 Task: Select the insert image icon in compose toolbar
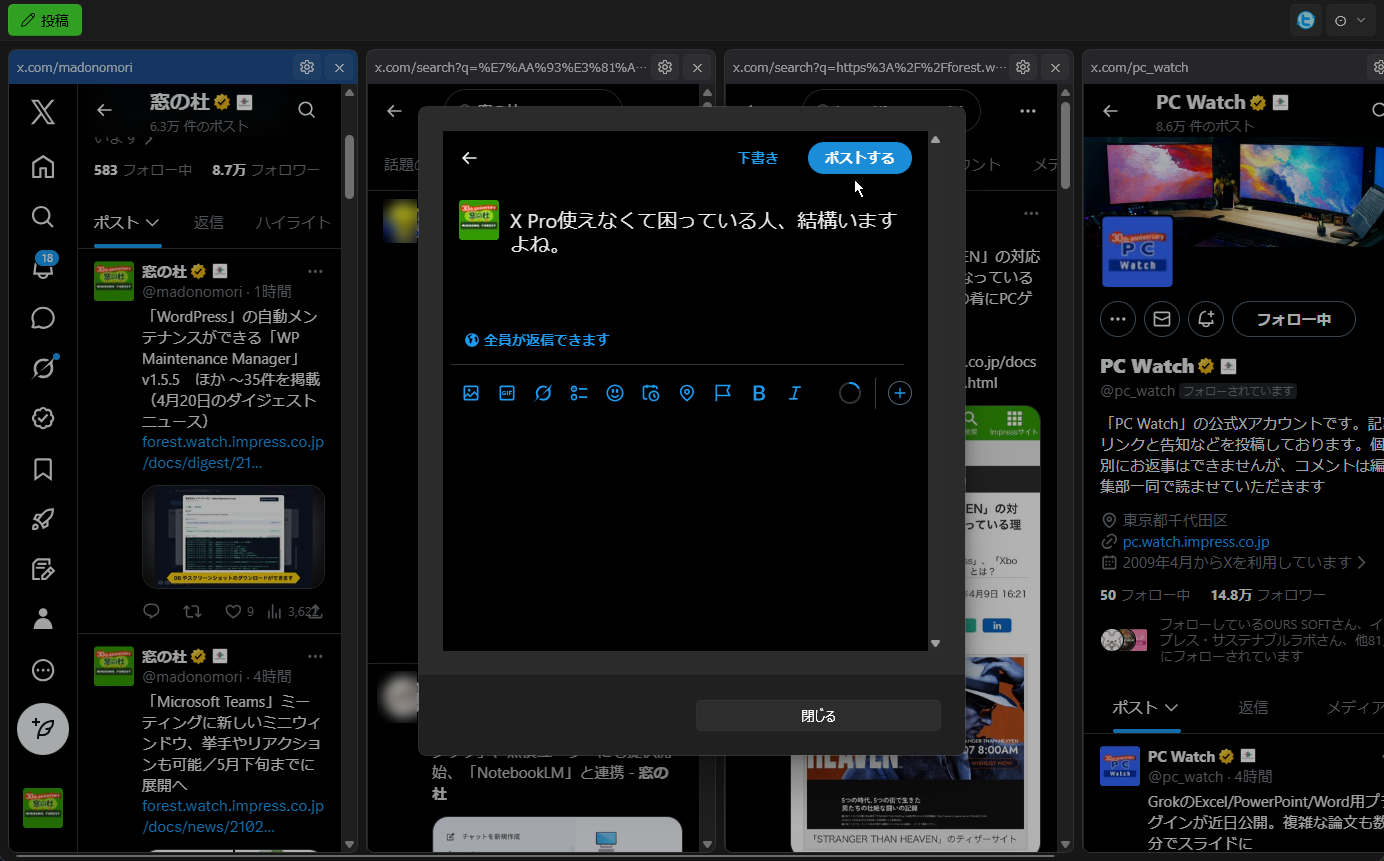pyautogui.click(x=471, y=393)
